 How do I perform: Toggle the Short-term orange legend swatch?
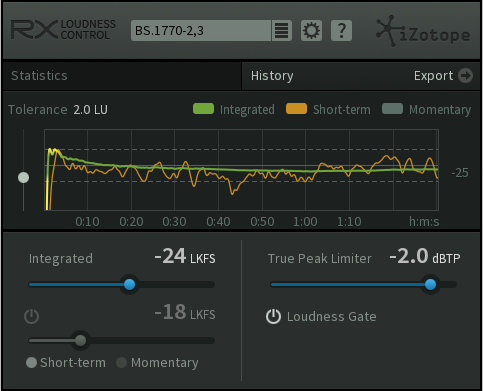point(296,109)
